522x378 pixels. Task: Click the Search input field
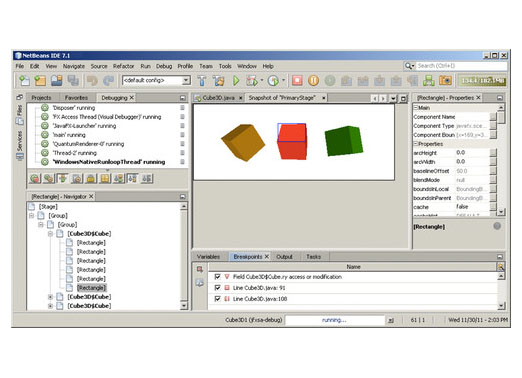pos(461,66)
